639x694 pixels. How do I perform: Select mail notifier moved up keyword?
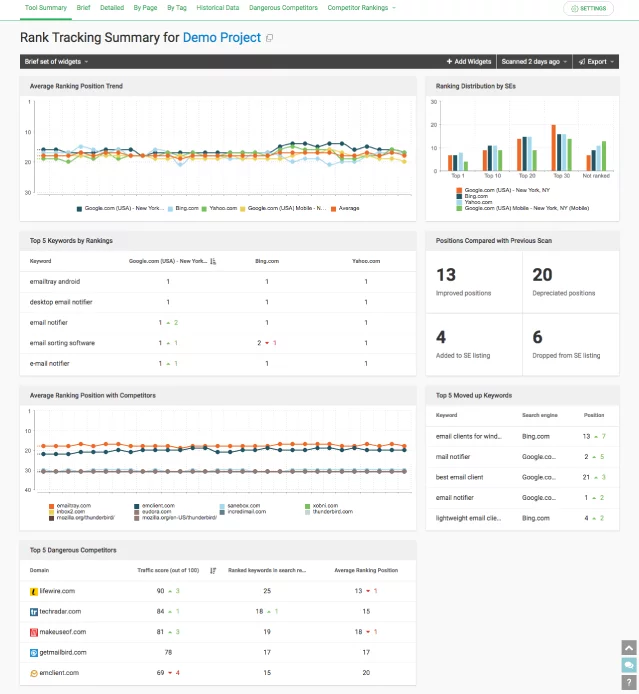453,457
